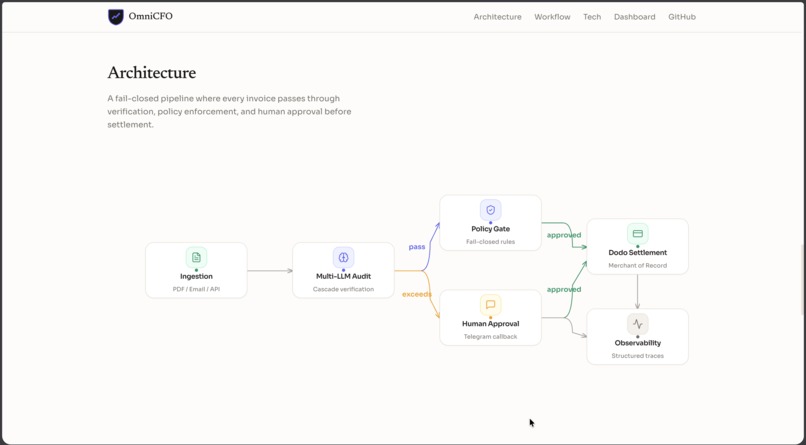Click the OmniCFO shield logo icon
This screenshot has height=445, width=806.
[x=116, y=16]
